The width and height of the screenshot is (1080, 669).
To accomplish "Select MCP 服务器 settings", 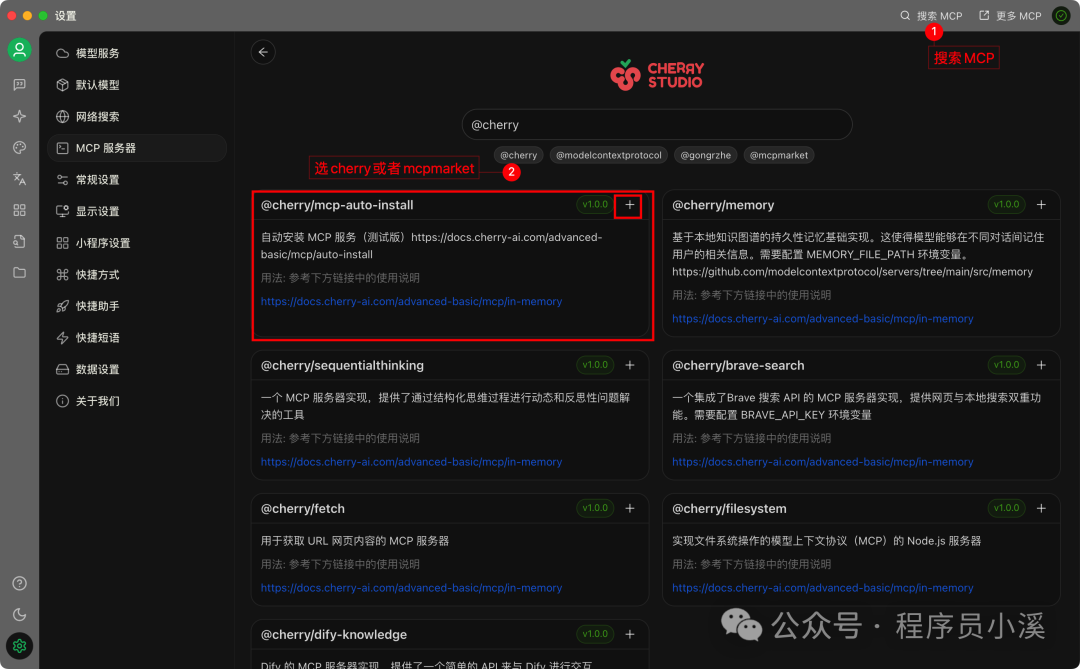I will click(x=136, y=148).
